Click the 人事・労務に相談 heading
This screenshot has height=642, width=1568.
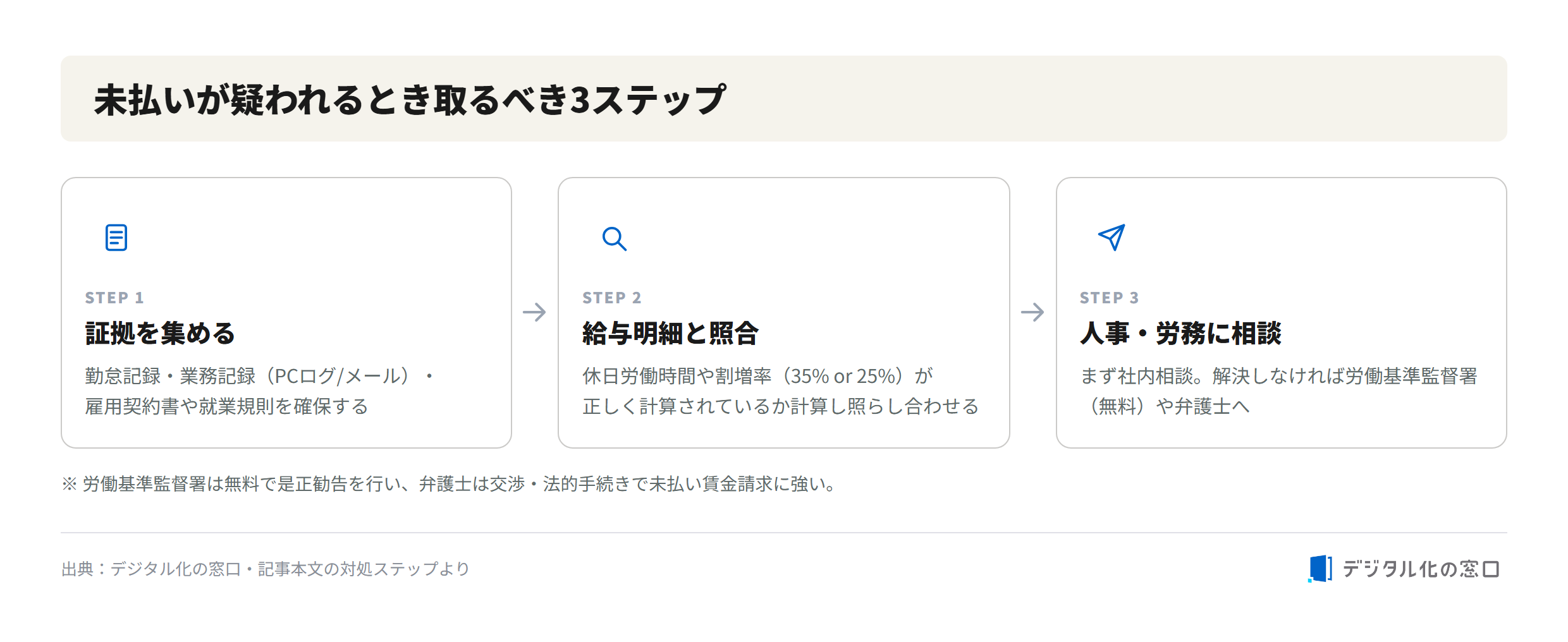coord(1181,333)
